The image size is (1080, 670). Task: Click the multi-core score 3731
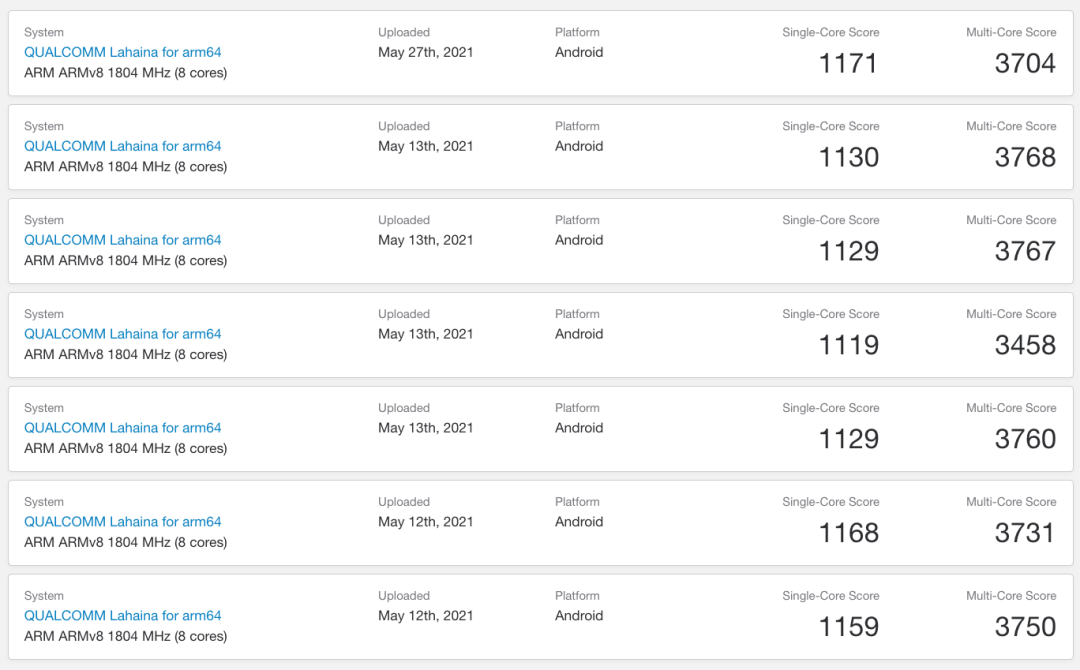[x=1025, y=533]
